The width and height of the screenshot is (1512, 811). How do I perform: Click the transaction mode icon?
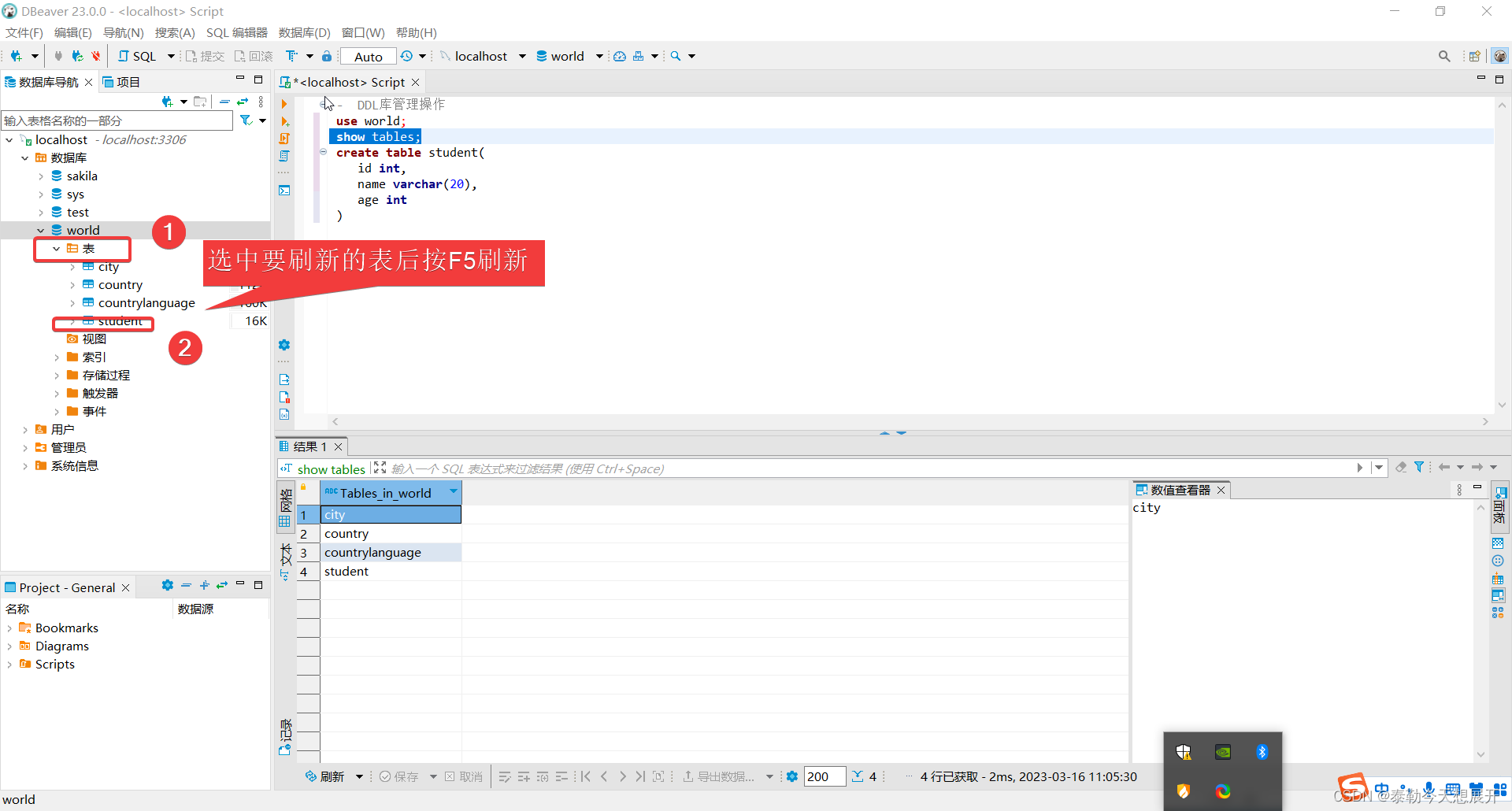(x=292, y=56)
